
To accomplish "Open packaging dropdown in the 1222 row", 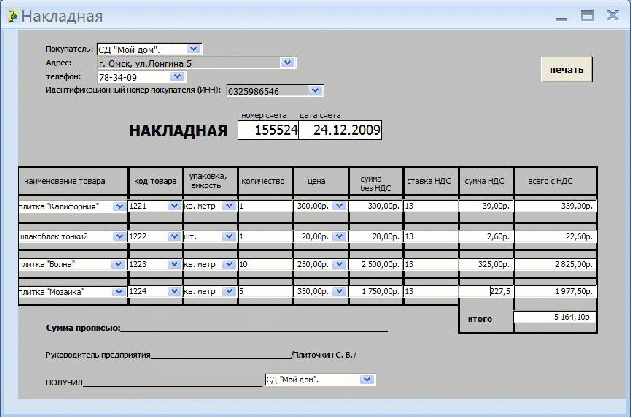I will click(229, 236).
